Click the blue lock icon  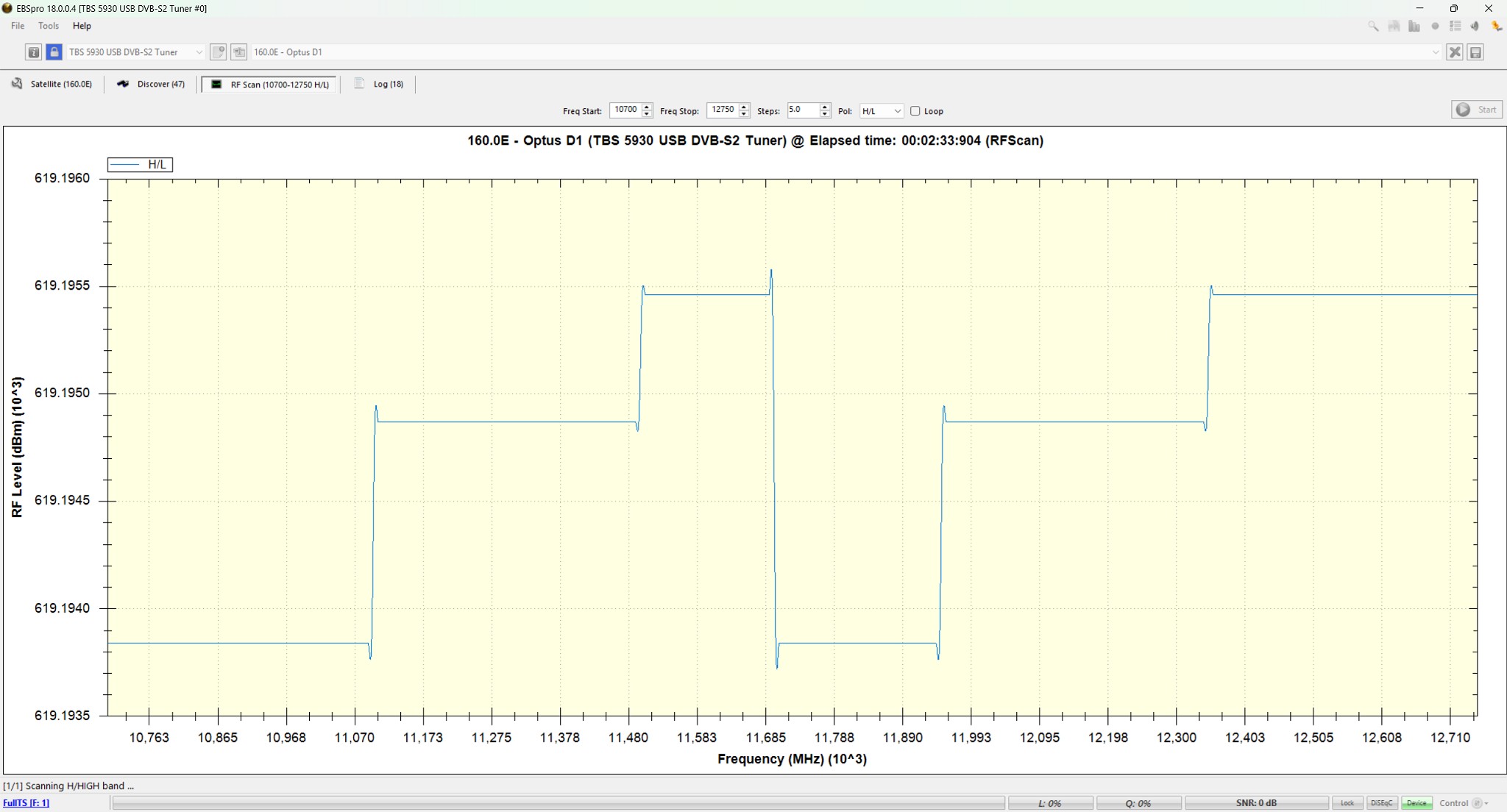54,52
